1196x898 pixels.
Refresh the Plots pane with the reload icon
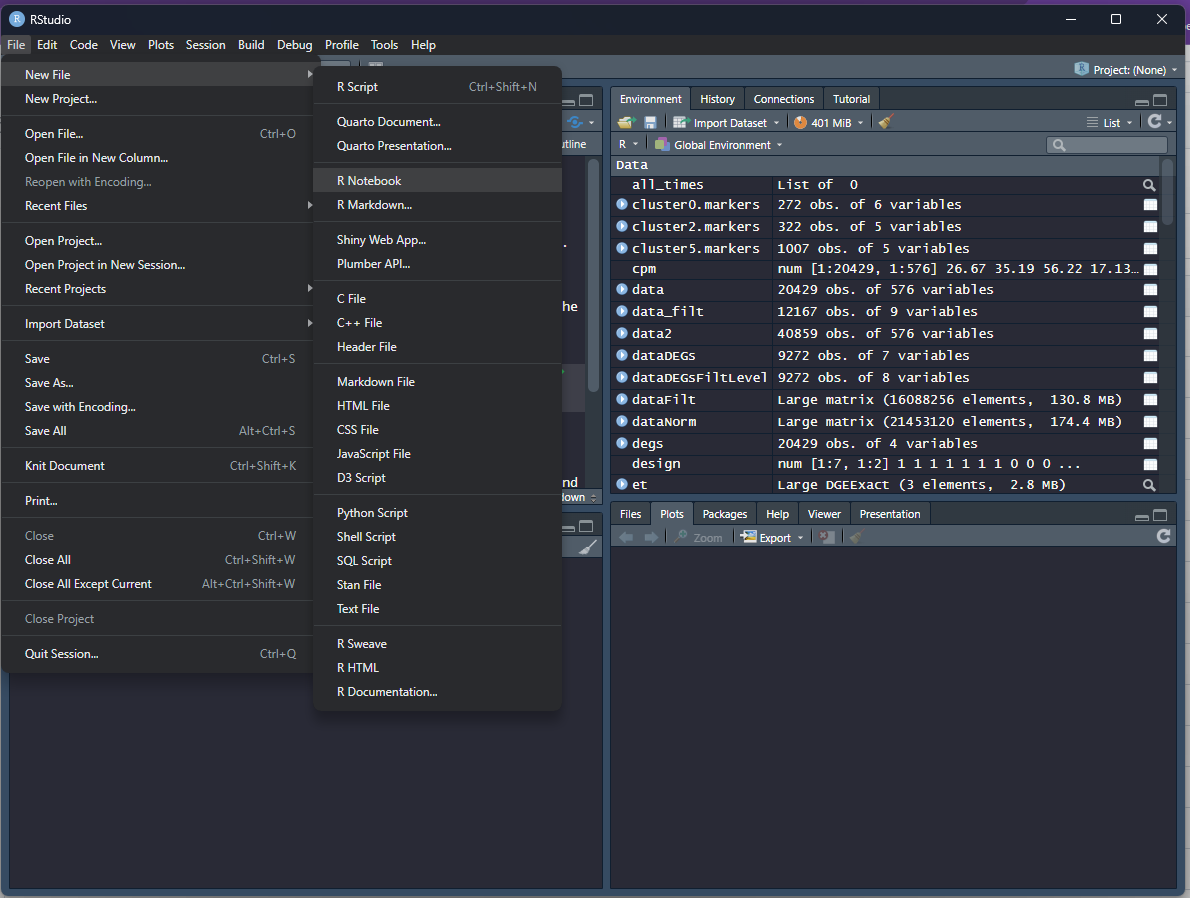1163,536
